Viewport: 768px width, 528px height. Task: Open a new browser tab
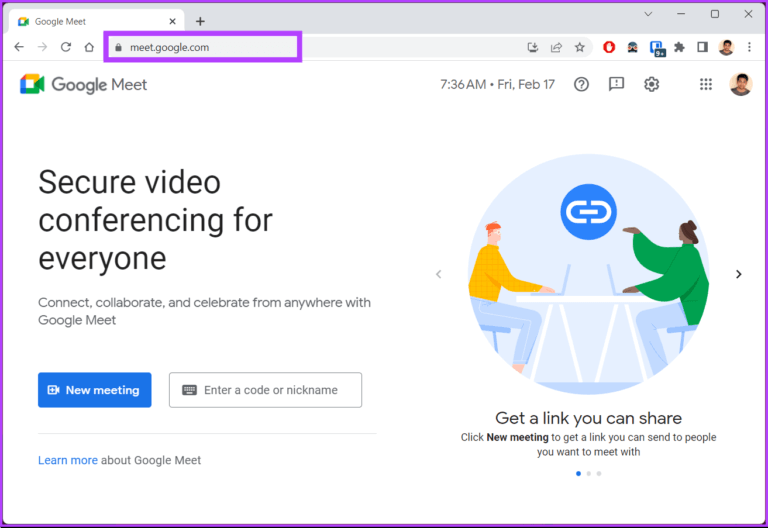(200, 22)
